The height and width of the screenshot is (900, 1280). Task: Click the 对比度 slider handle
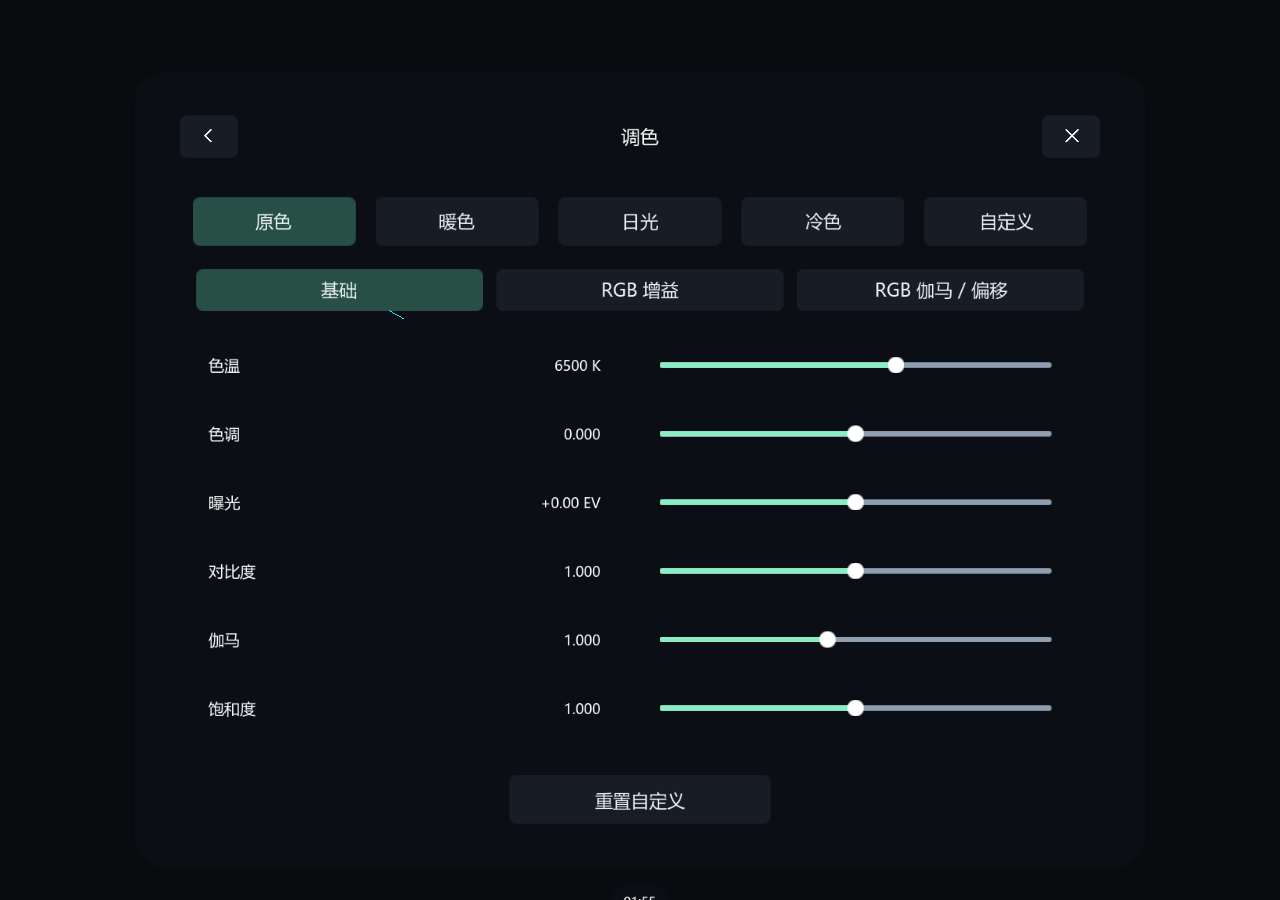855,571
